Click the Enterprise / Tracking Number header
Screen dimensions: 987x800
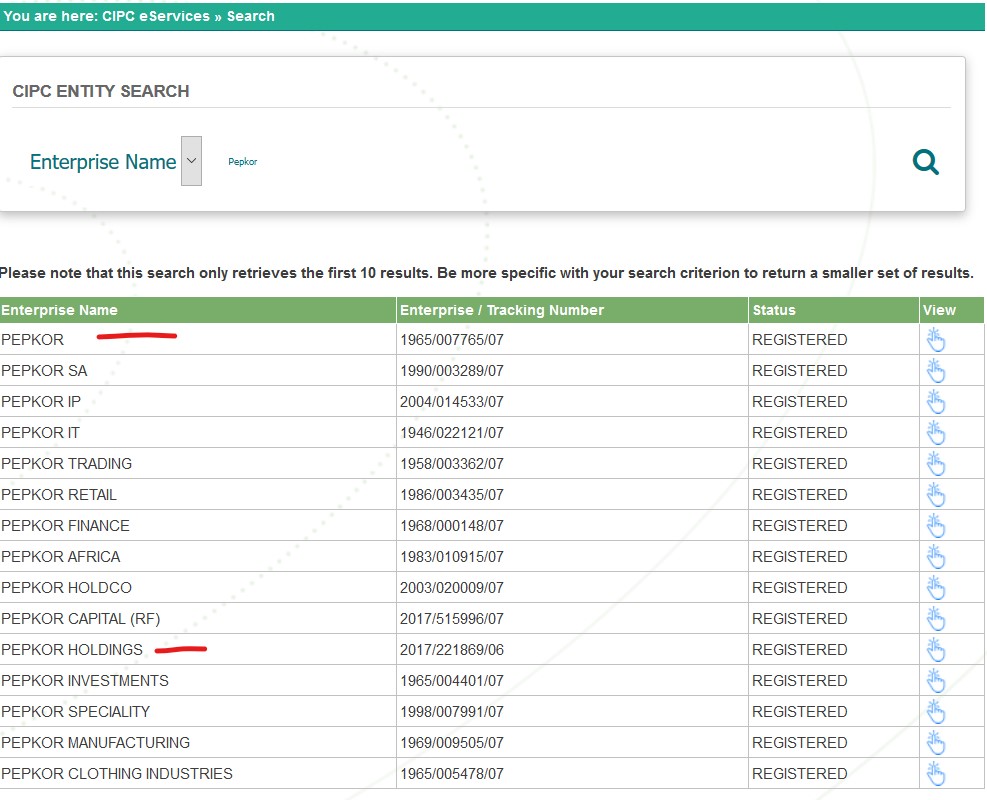(x=501, y=310)
